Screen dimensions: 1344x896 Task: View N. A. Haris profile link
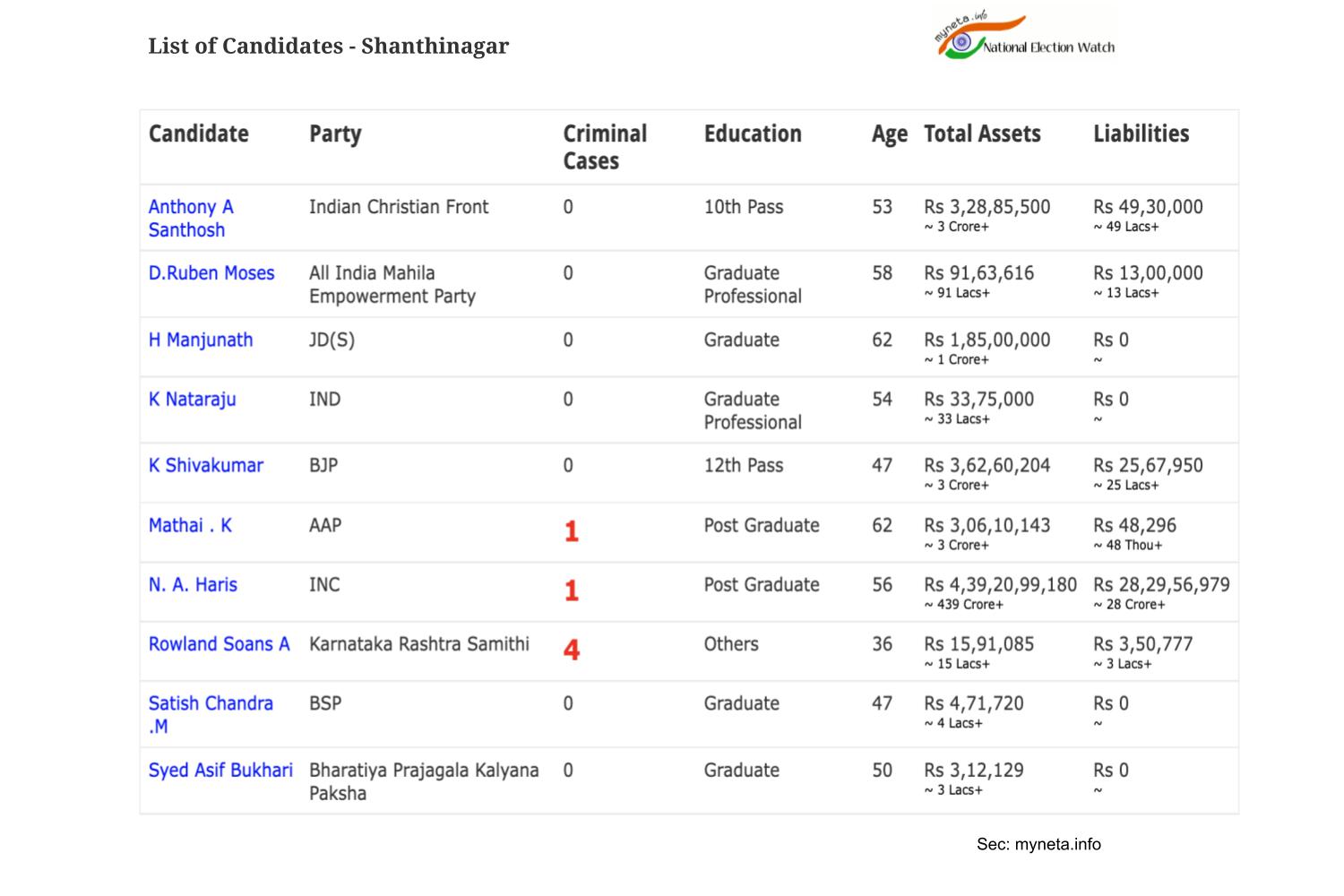(x=193, y=585)
